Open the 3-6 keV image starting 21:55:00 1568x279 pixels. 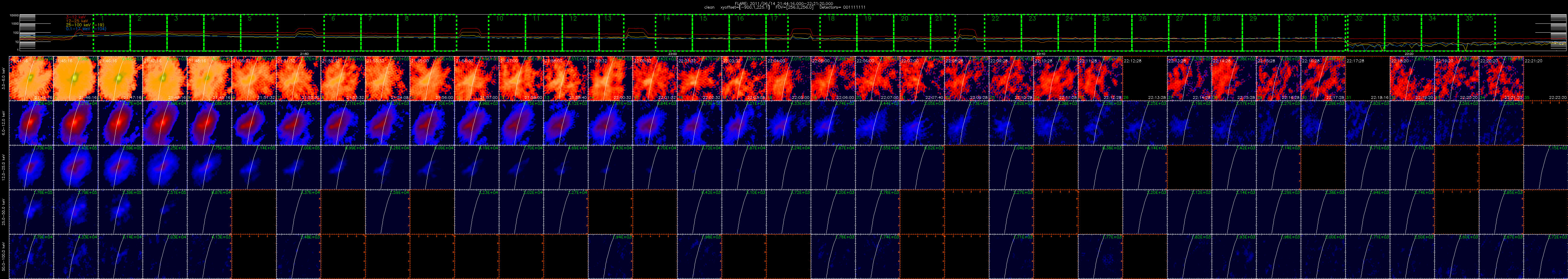coord(432,78)
